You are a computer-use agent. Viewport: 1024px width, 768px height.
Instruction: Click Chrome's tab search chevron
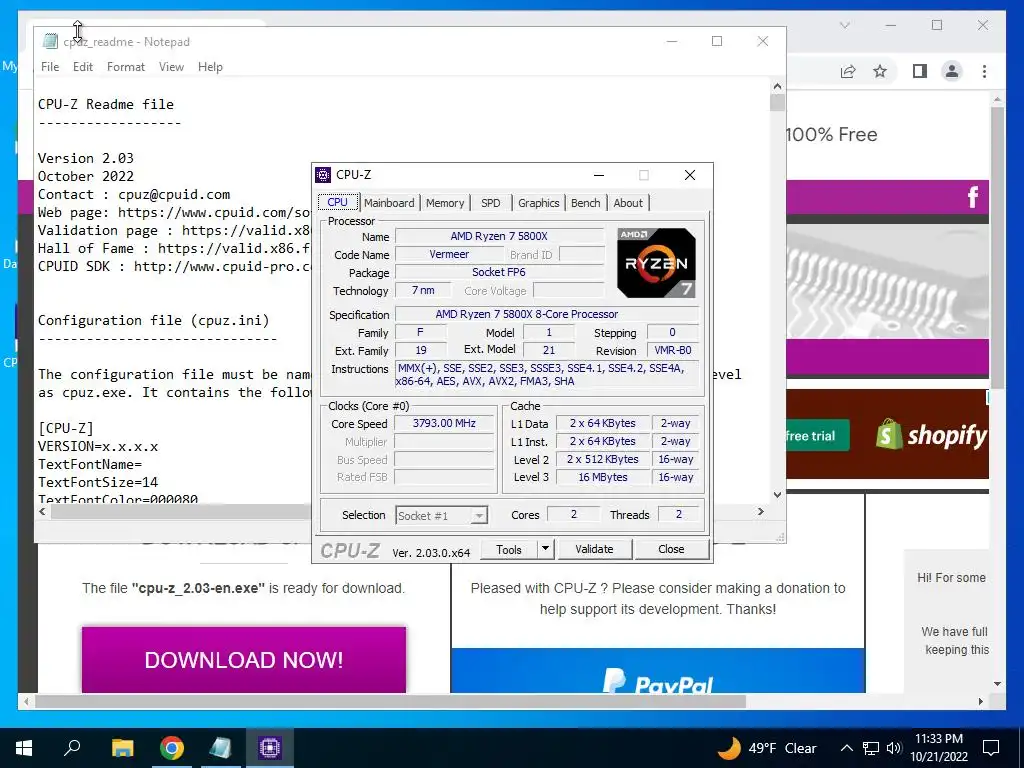click(844, 25)
